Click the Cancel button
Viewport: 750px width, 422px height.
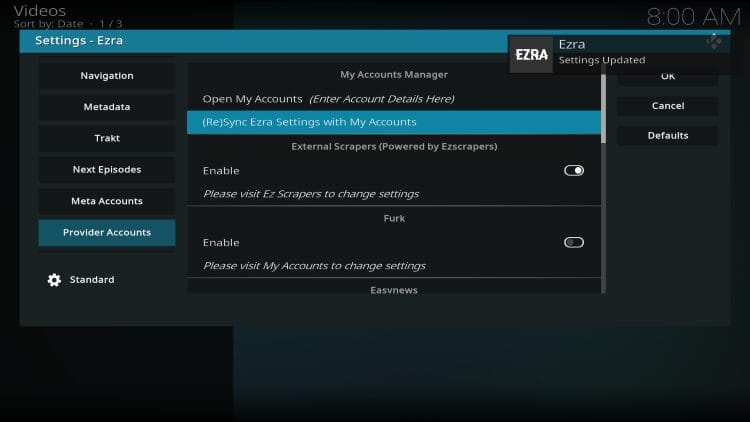pyautogui.click(x=668, y=106)
